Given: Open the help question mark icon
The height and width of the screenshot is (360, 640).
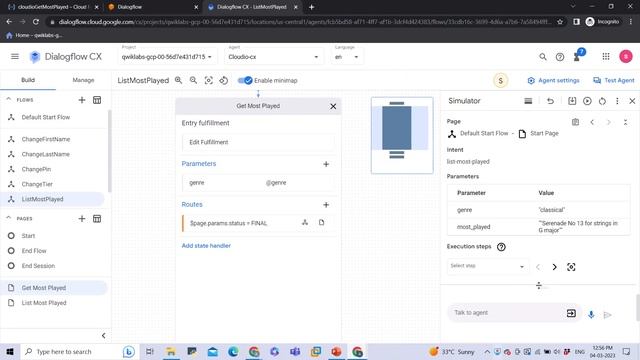Looking at the screenshot, I should (x=560, y=57).
